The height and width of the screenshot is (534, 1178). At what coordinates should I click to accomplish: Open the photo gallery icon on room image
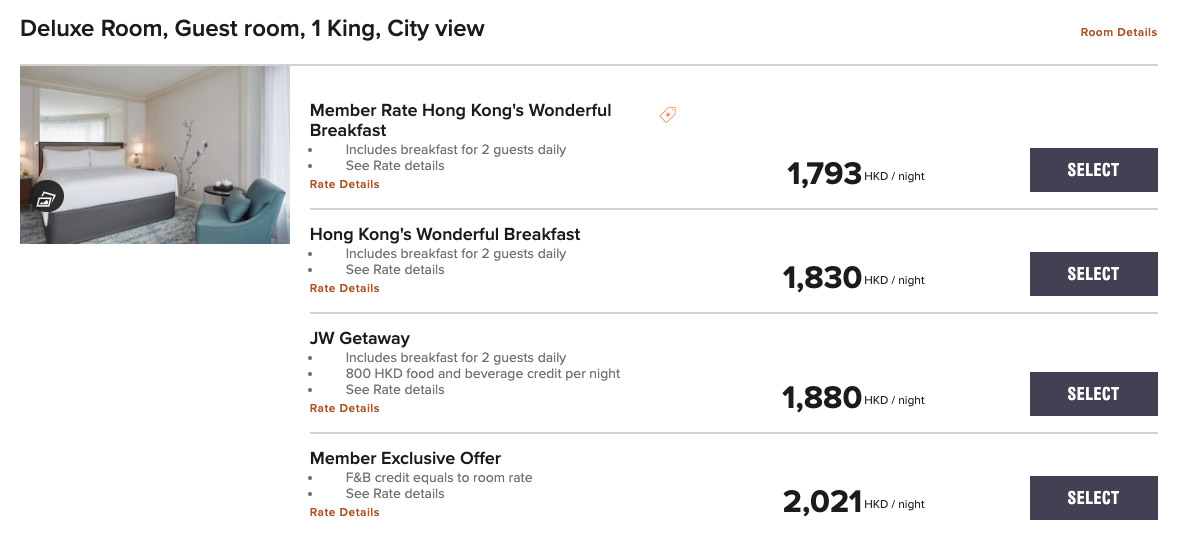47,198
